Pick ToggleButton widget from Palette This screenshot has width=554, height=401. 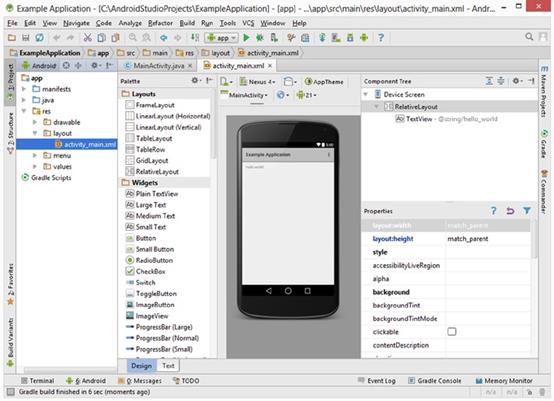point(151,294)
